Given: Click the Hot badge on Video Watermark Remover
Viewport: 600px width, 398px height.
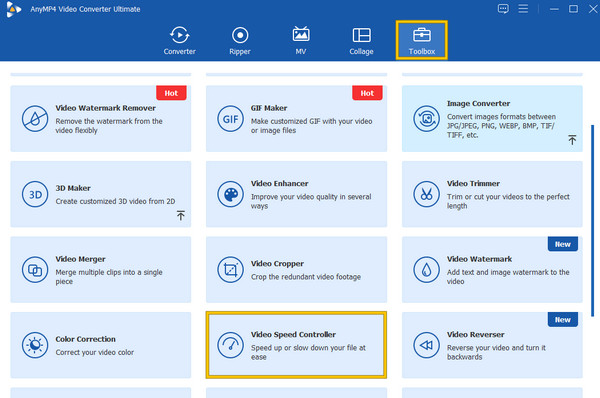Looking at the screenshot, I should coord(171,93).
